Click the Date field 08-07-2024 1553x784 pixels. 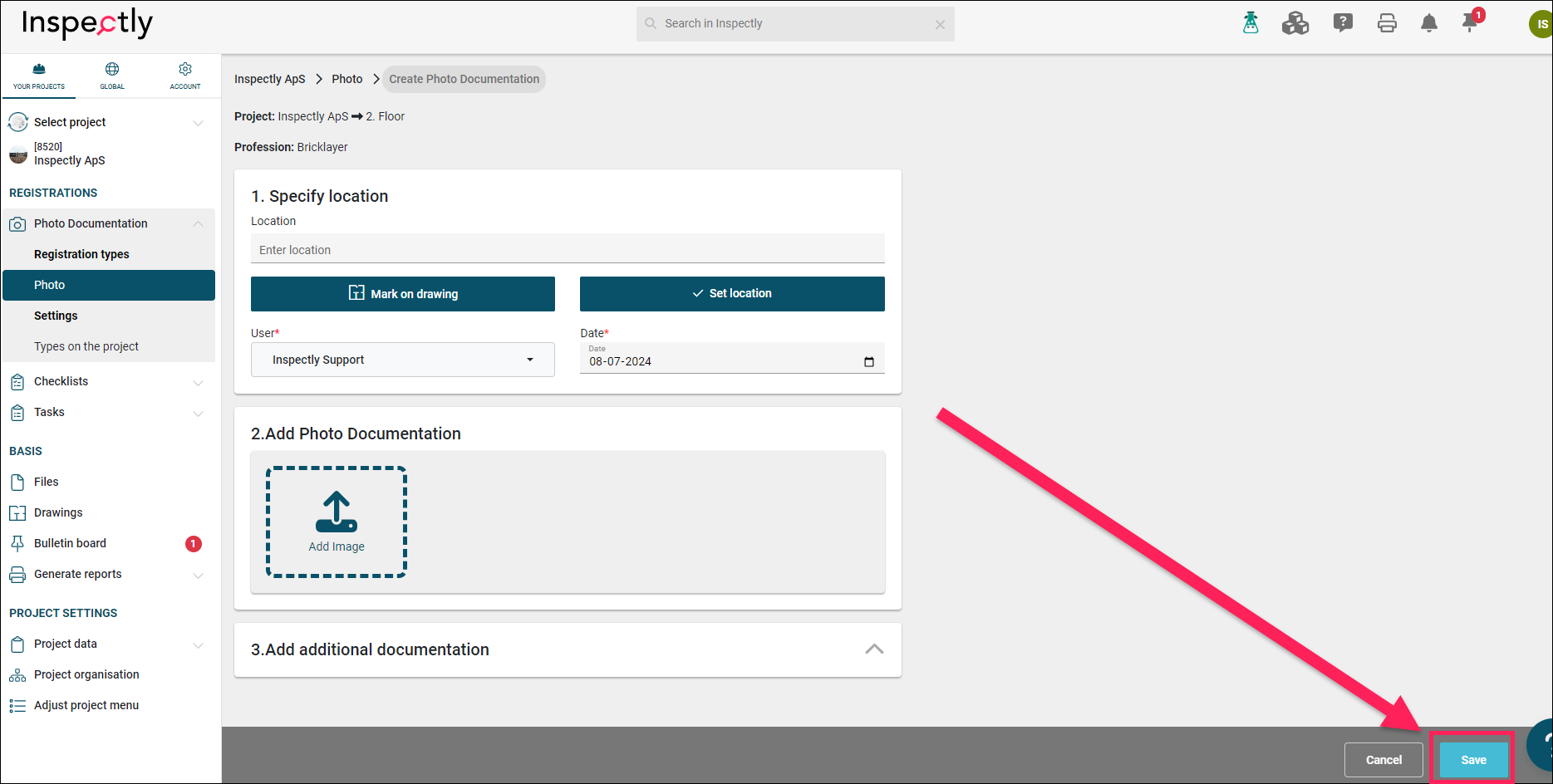click(x=732, y=359)
